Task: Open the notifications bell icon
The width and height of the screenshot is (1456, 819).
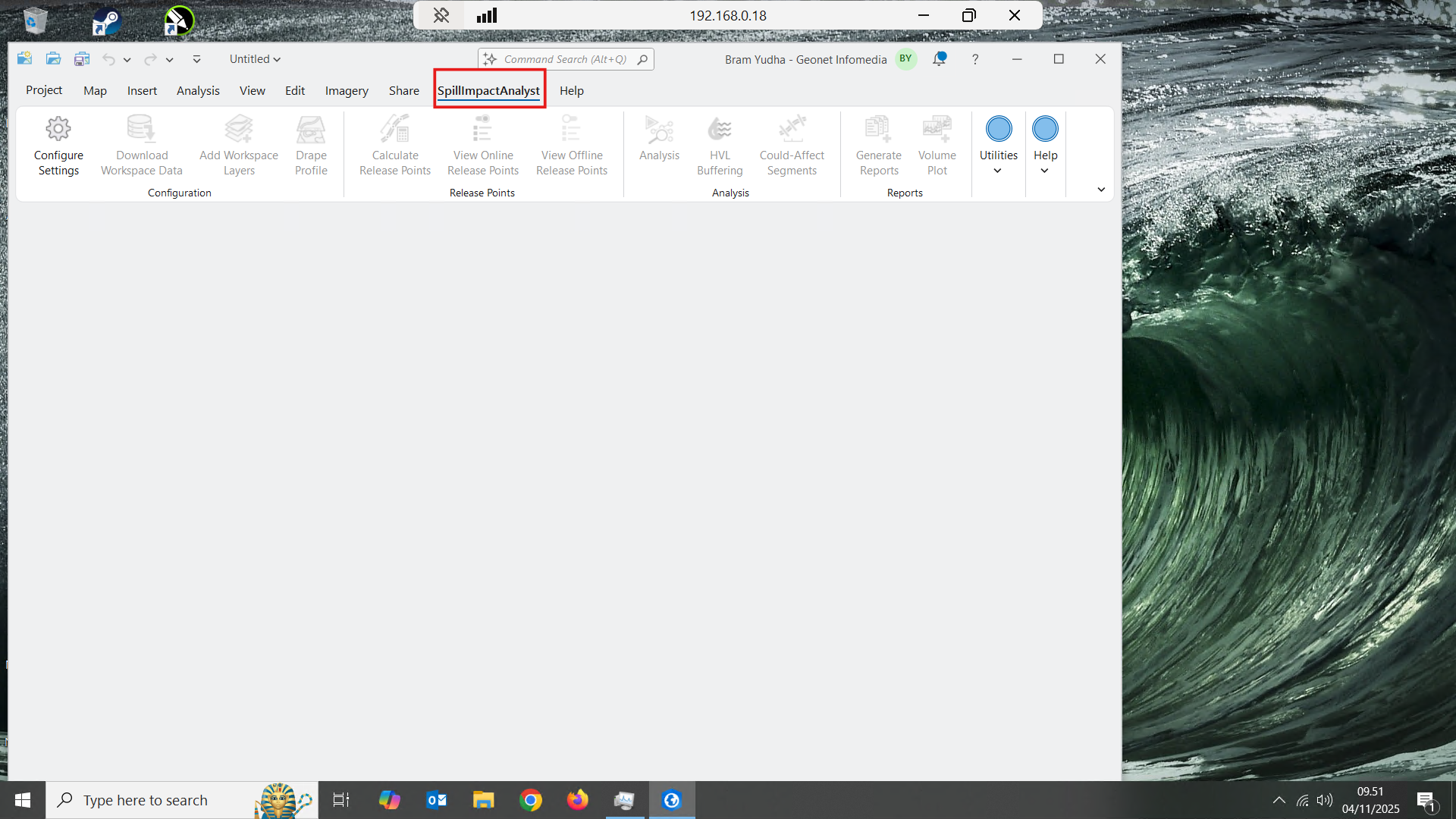Action: [940, 58]
